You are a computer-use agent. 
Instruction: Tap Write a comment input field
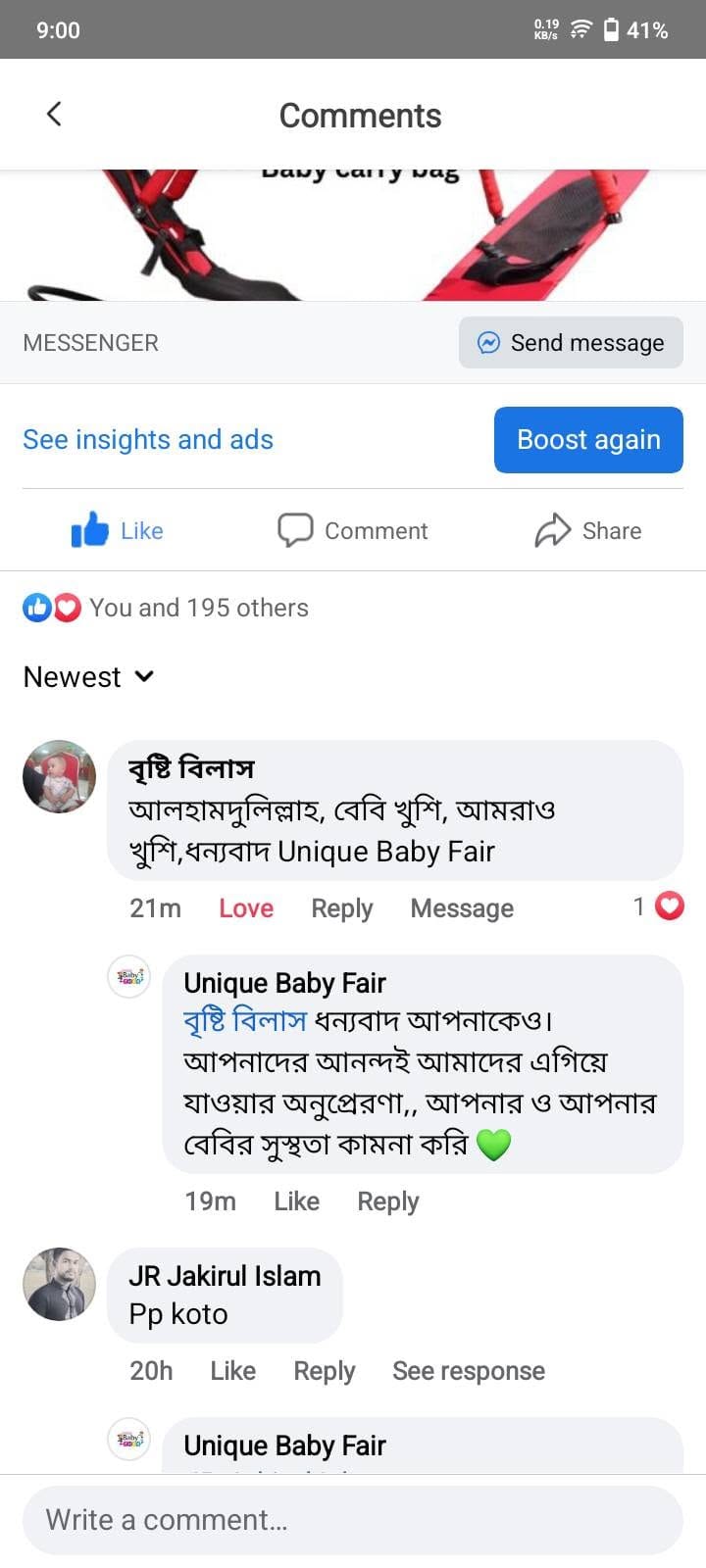[353, 1520]
